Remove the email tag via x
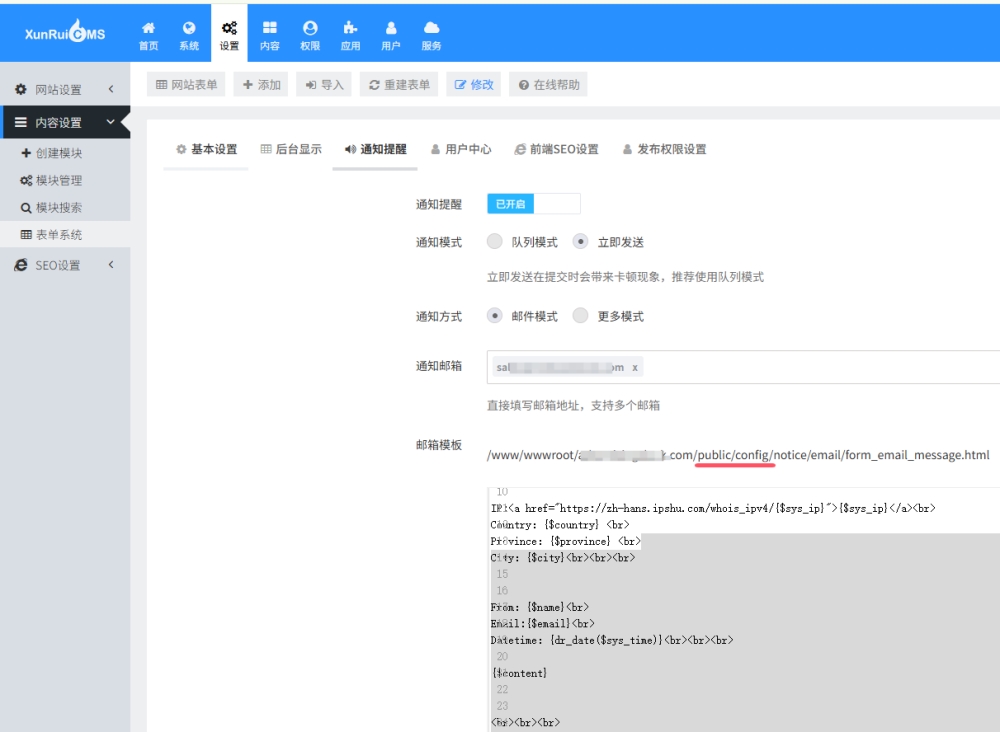The width and height of the screenshot is (1000, 732). 635,367
